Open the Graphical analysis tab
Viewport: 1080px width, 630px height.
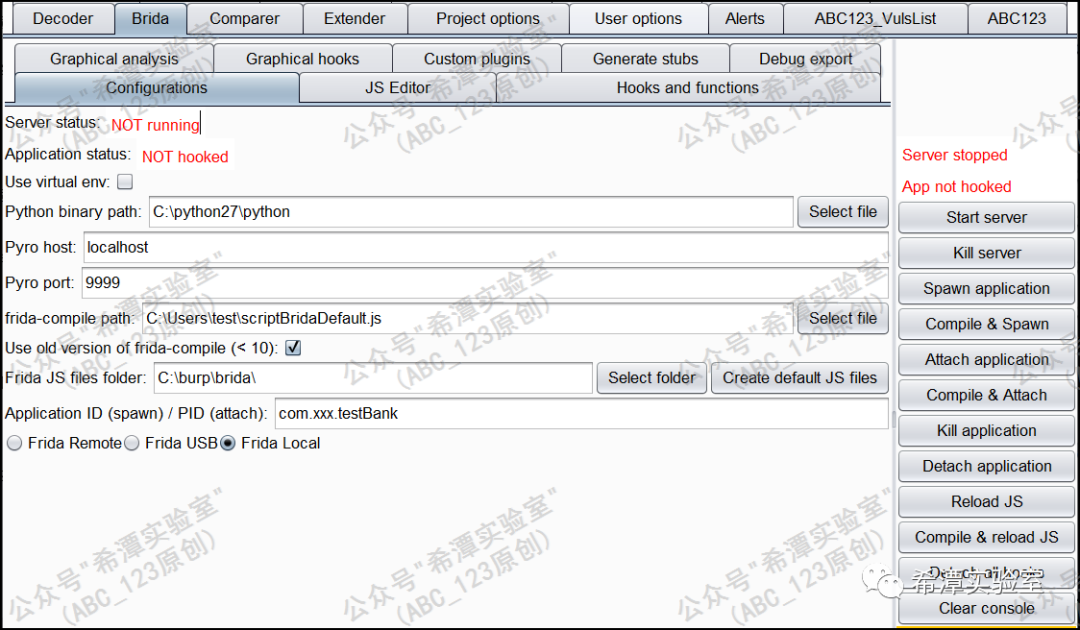click(x=114, y=59)
